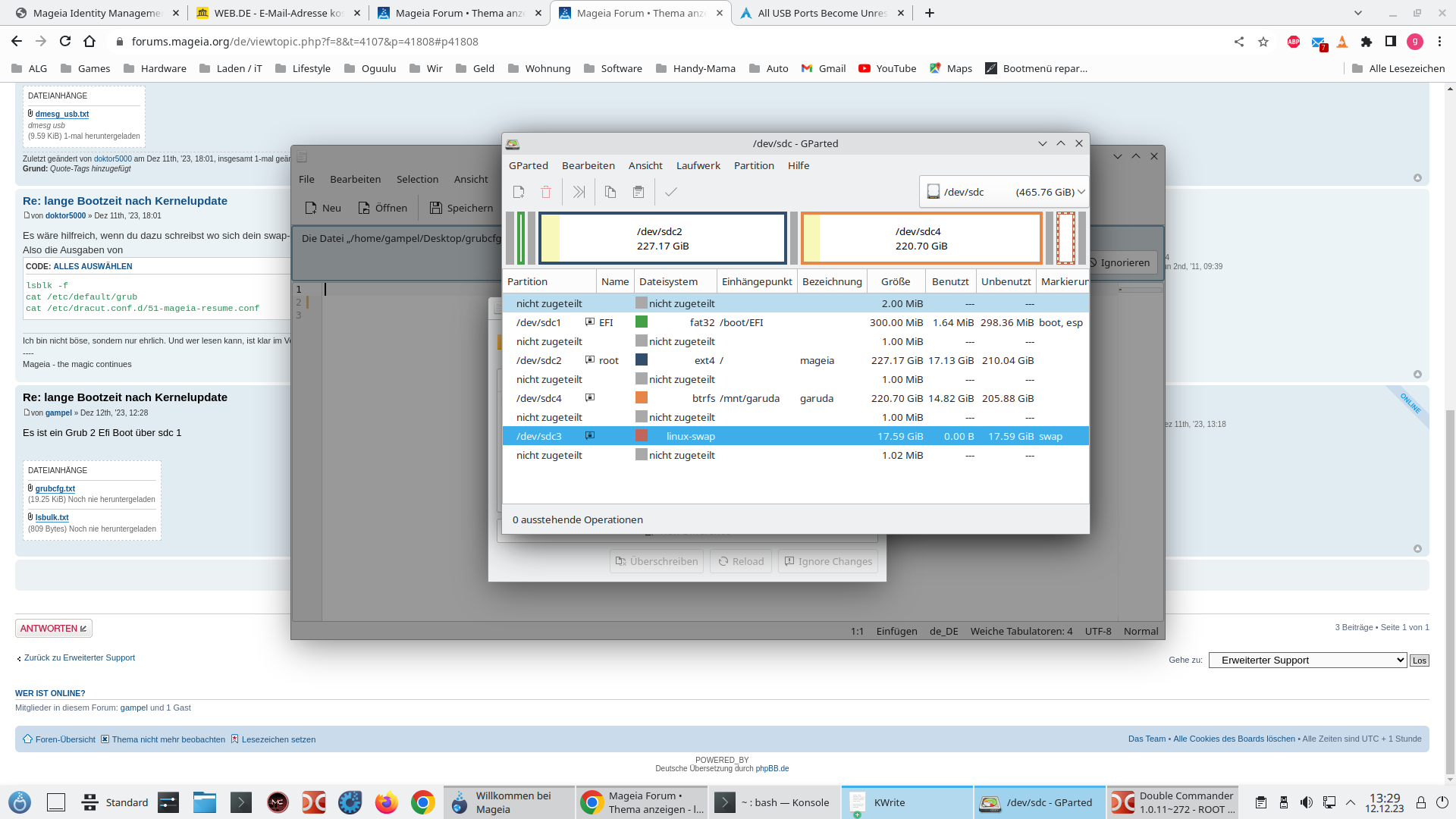Select the /dev/sdc2 block in partition graph

tap(663, 239)
